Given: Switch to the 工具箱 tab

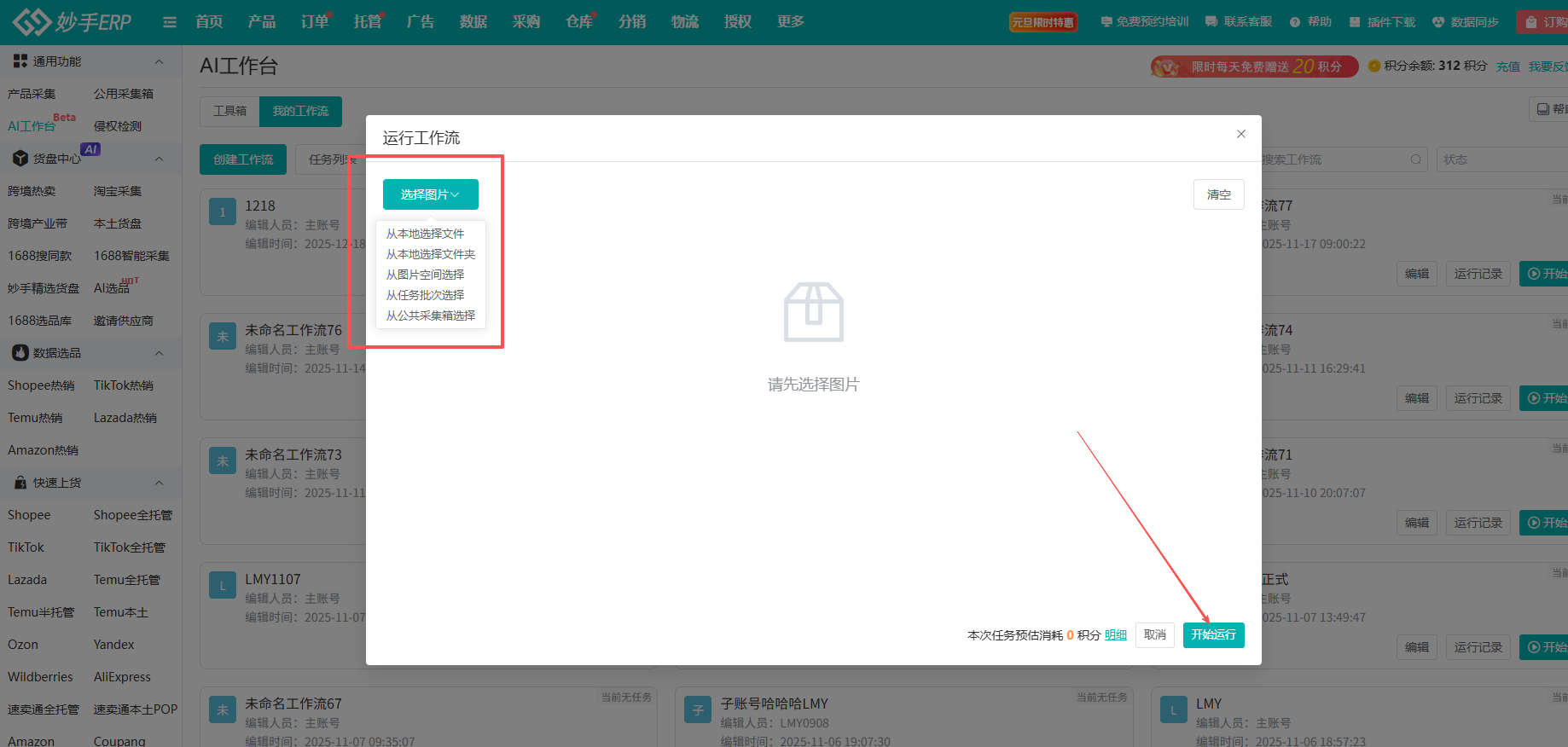Looking at the screenshot, I should coord(229,112).
